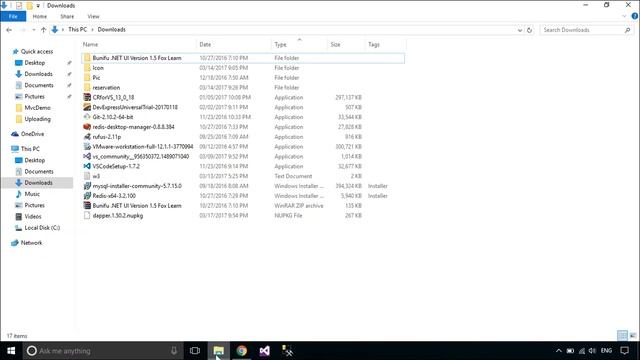Select the Bunifu WinRAR ZIP archive file

243,206
